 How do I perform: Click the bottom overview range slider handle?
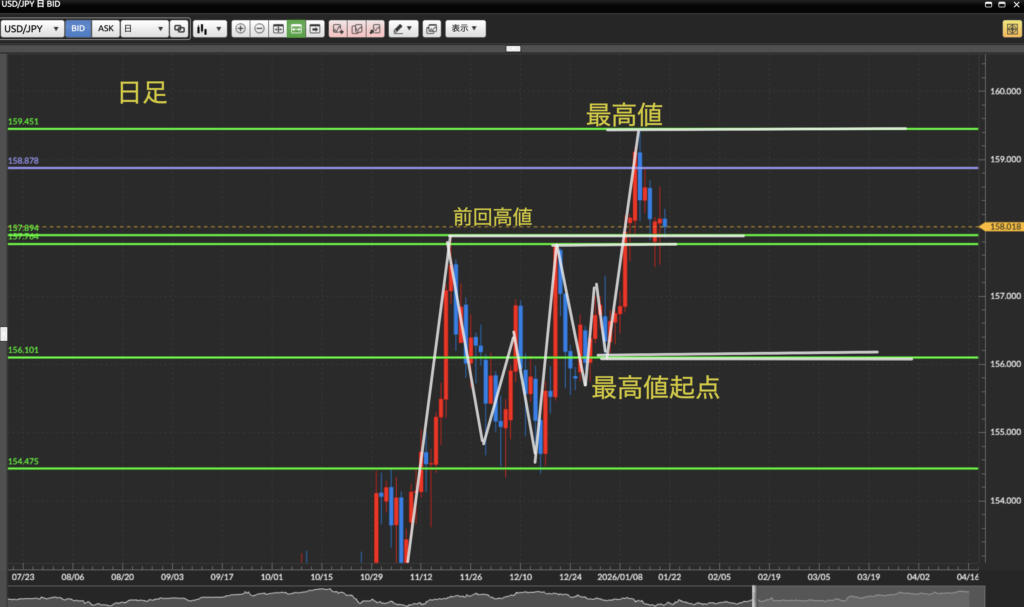(754, 597)
